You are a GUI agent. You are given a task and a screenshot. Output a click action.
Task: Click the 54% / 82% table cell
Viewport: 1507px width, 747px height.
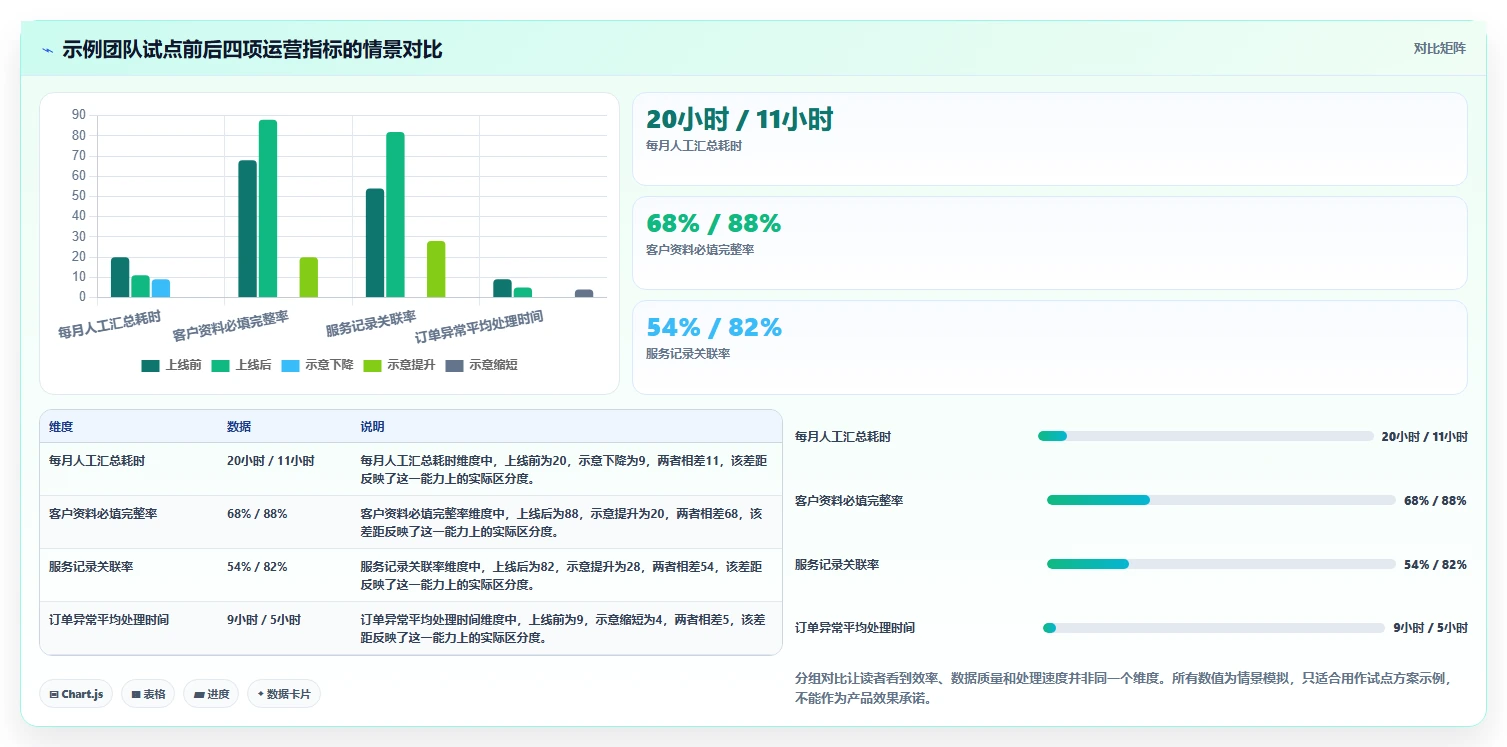pos(257,567)
